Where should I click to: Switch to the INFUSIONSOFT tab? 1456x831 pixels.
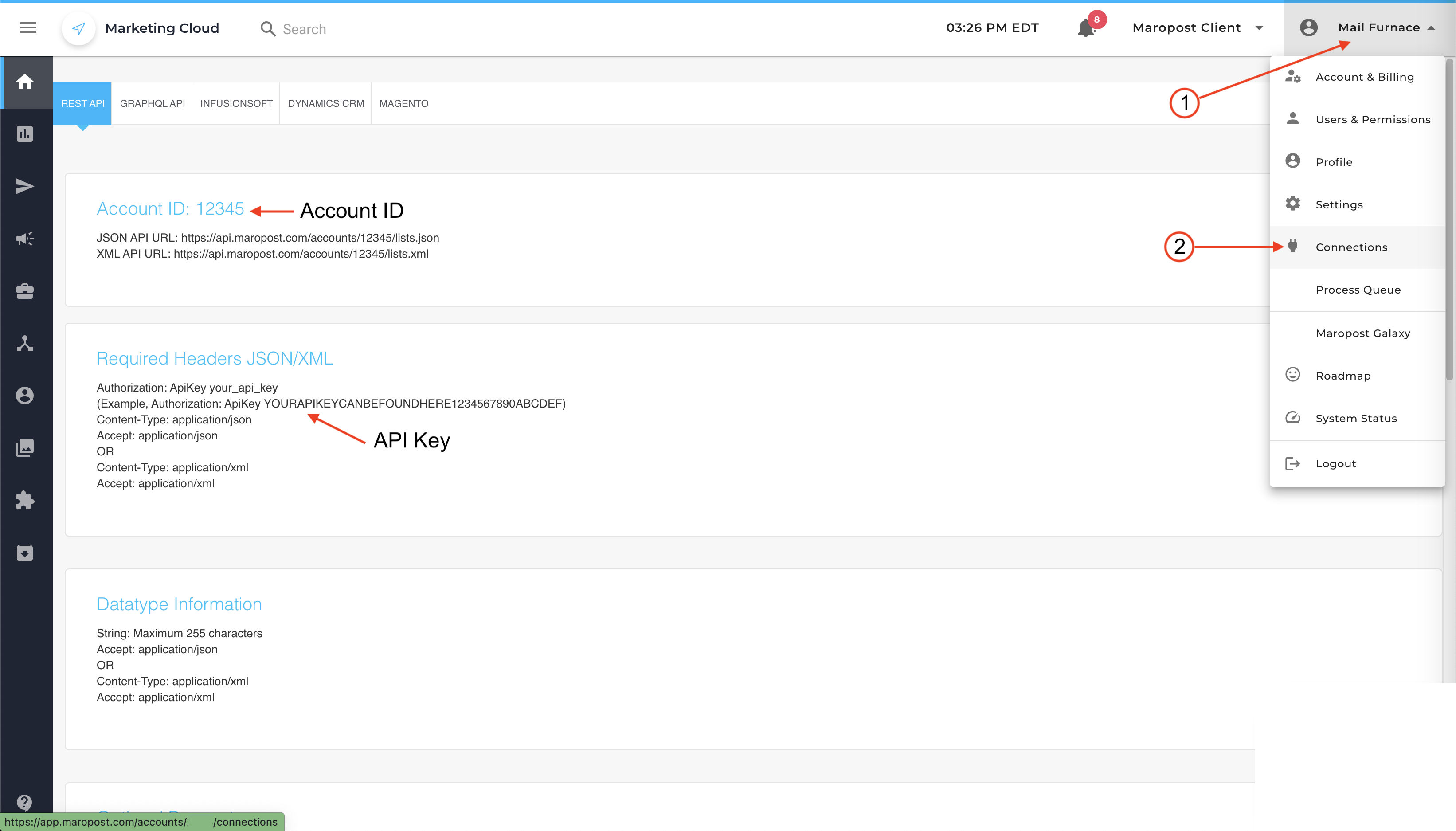[x=236, y=103]
